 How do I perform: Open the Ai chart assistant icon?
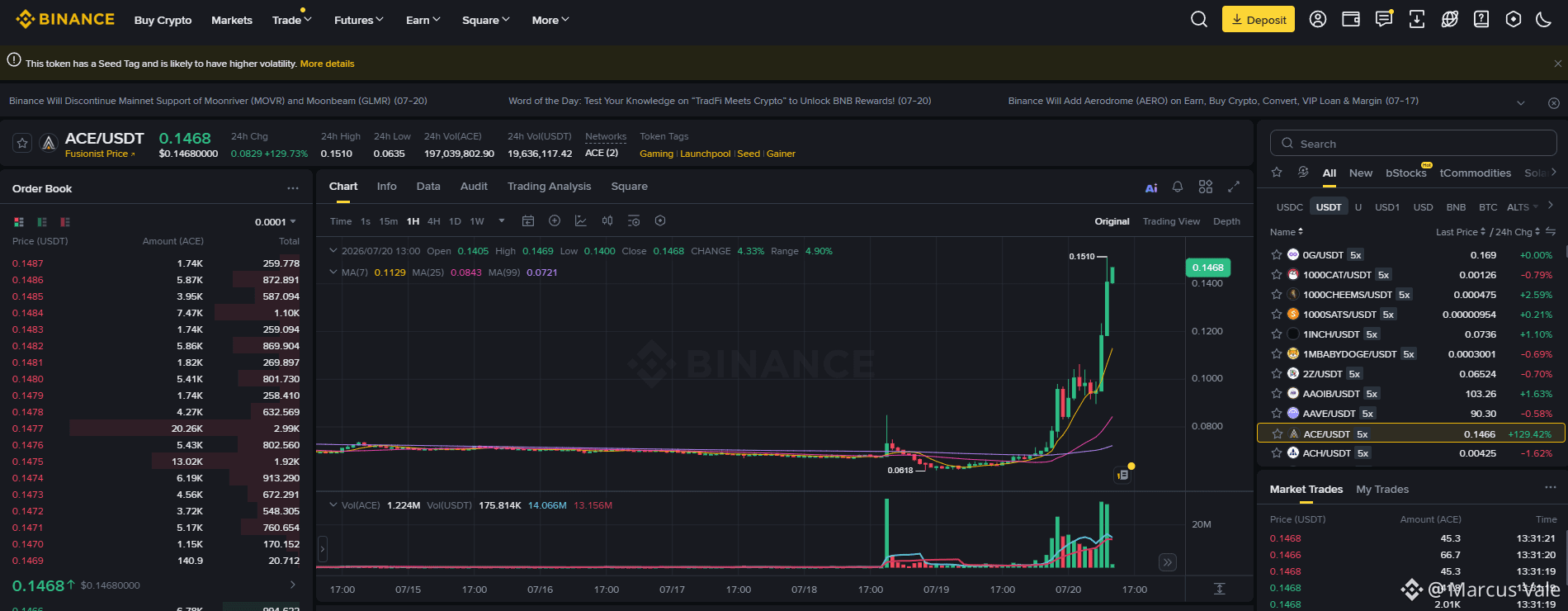[x=1151, y=187]
